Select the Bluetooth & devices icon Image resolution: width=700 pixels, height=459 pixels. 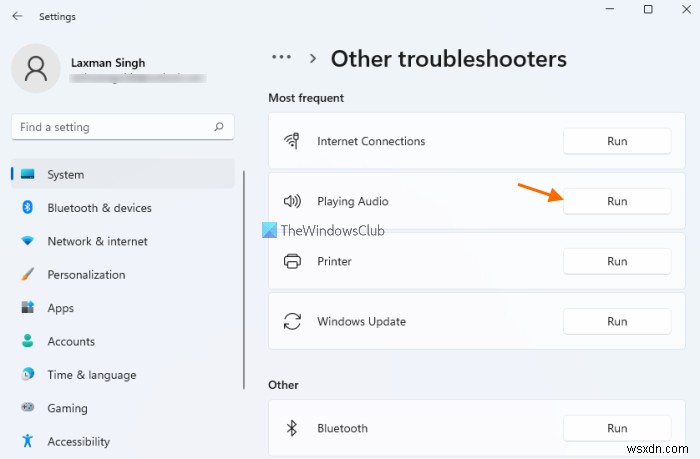(x=27, y=208)
